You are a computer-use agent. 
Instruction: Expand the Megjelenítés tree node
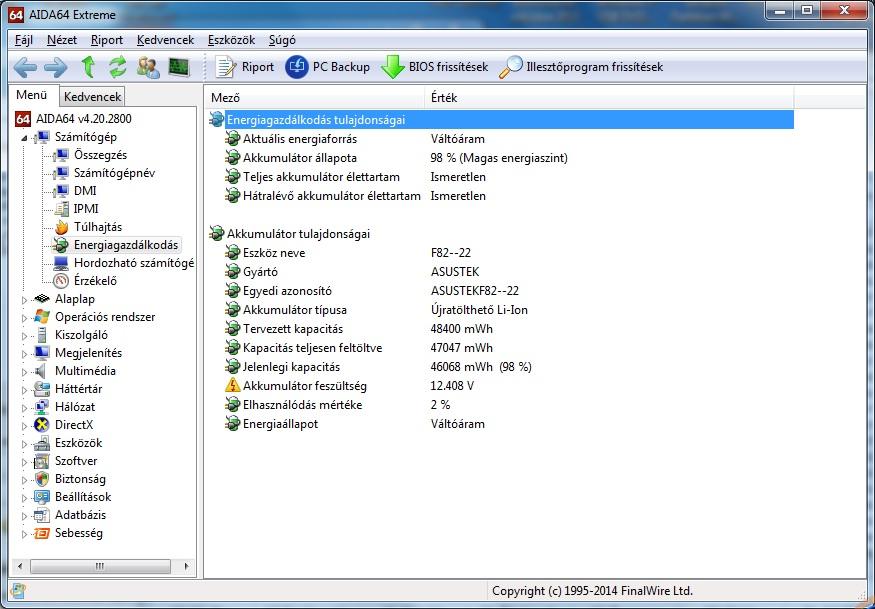tap(24, 354)
